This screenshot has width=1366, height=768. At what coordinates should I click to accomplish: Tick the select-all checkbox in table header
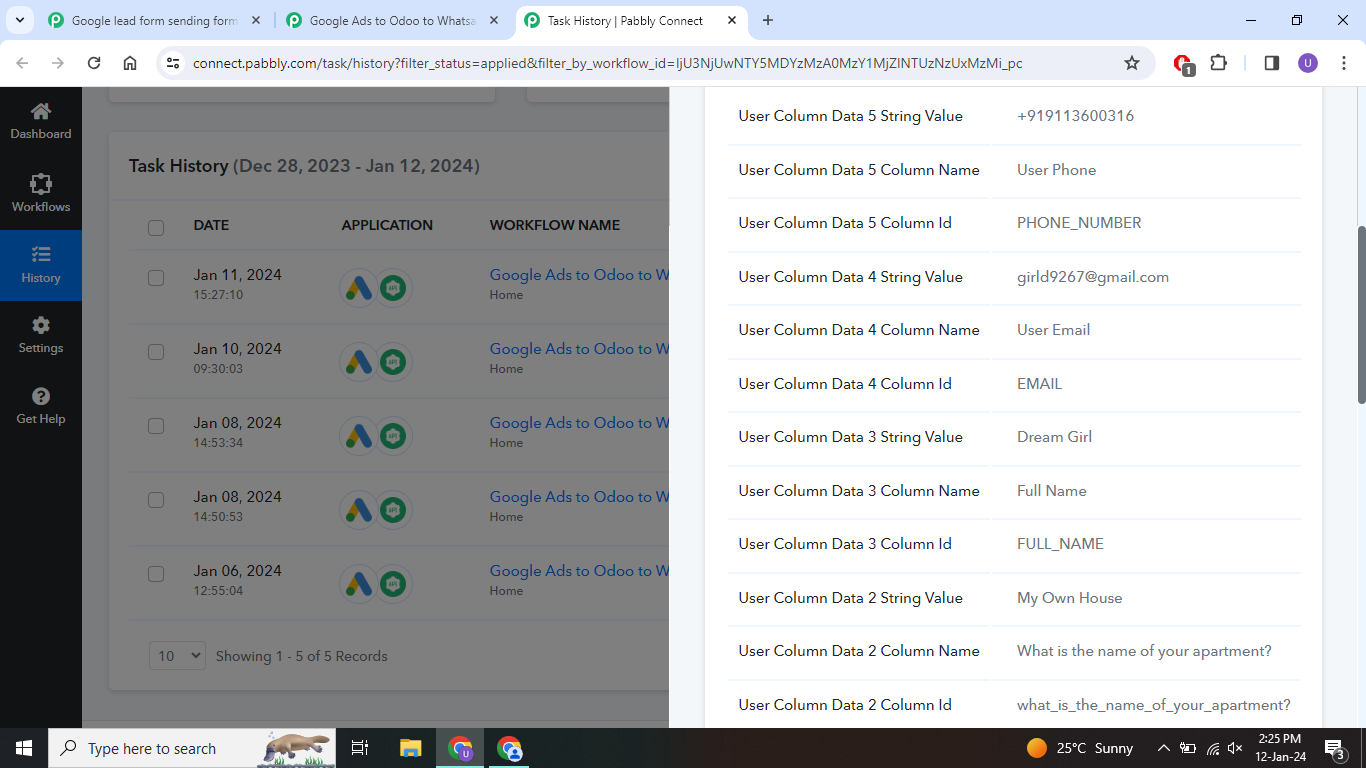coord(156,227)
